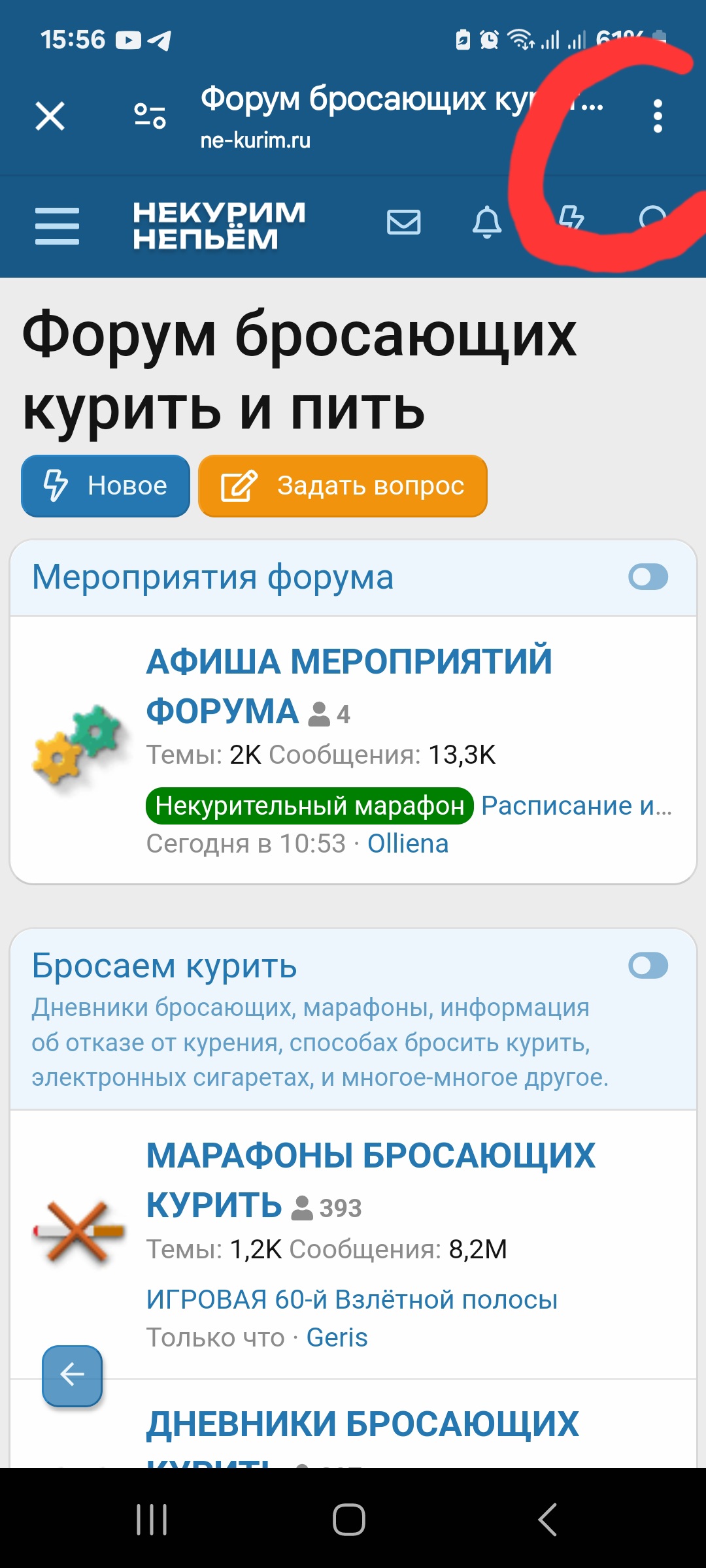Viewport: 706px width, 1568px height.
Task: Tap the floating back arrow button
Action: coord(73,1375)
